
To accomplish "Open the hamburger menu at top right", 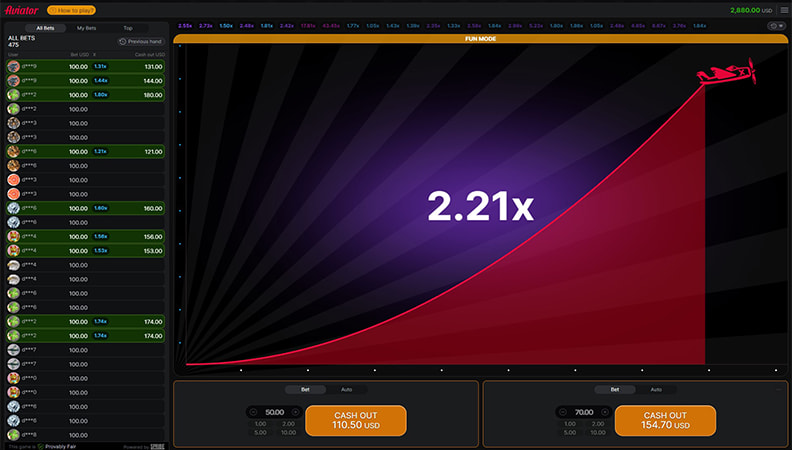I will tap(784, 9).
